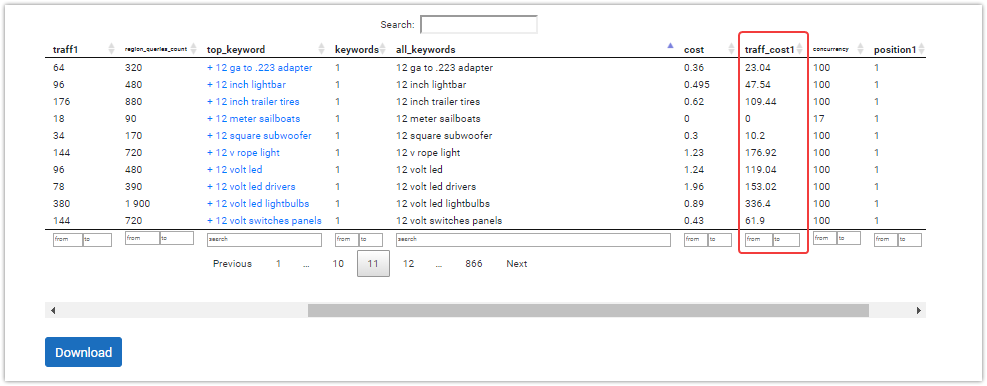Sort by traff_cost1 column arrows

tap(799, 49)
